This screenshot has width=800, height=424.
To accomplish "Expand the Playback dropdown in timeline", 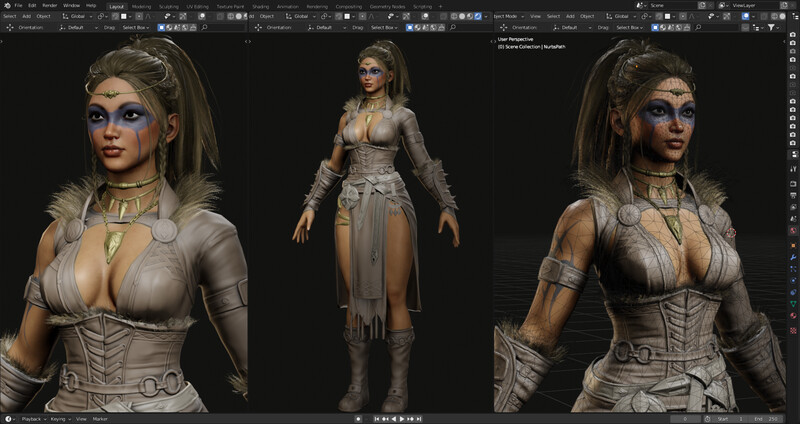I will click(34, 419).
